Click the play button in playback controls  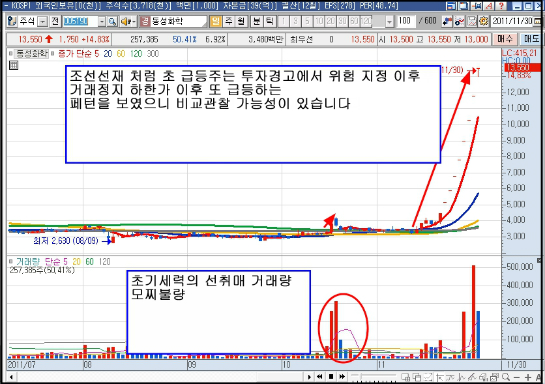click(309, 377)
